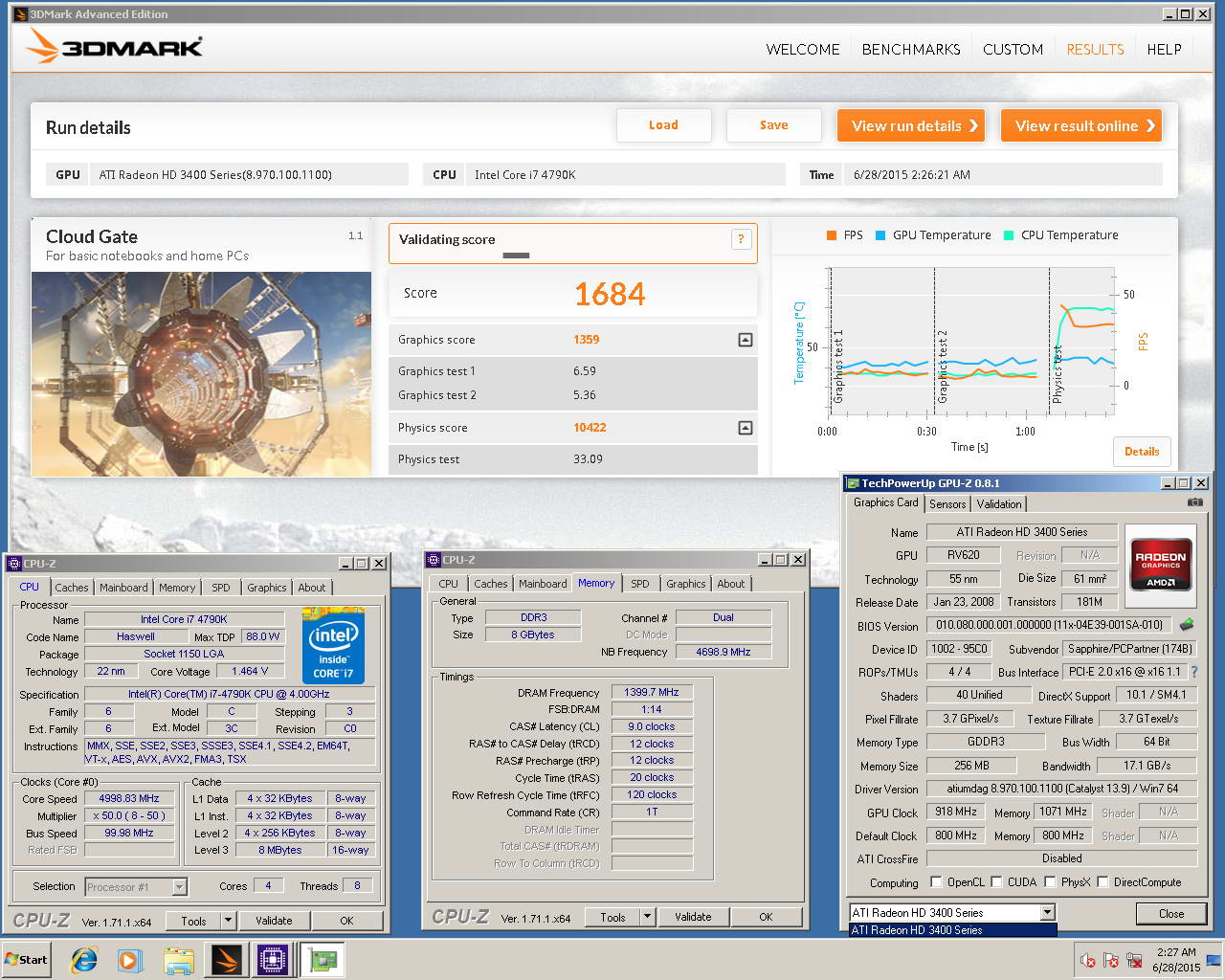This screenshot has height=980, width=1225.
Task: Open the WELCOME tab in 3DMark
Action: (x=803, y=49)
